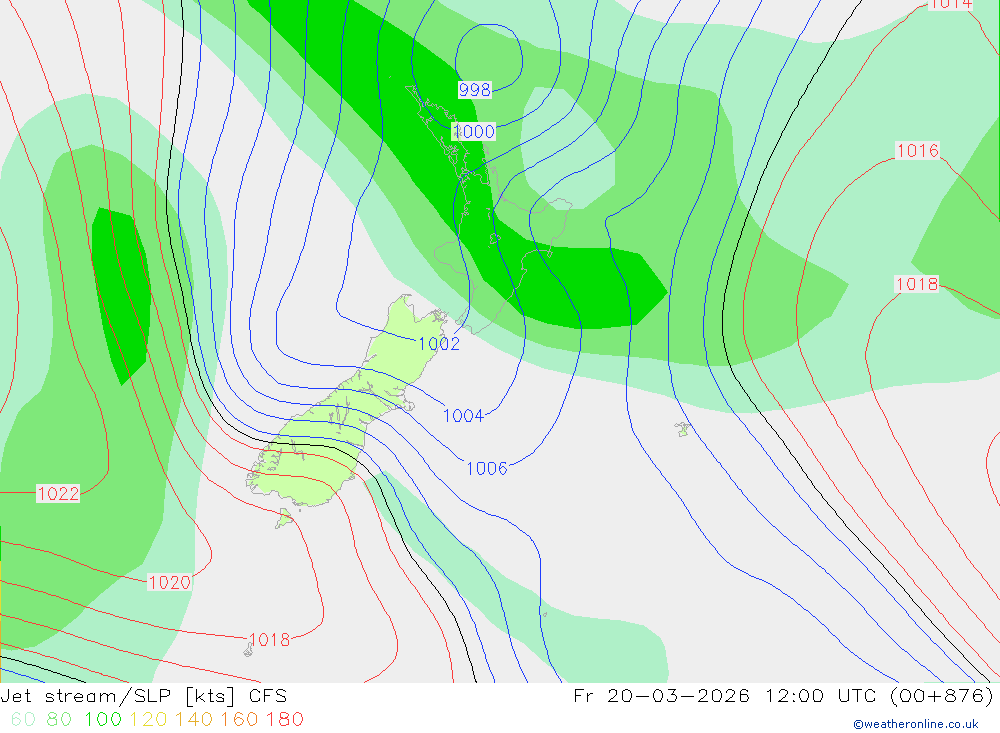Image resolution: width=1000 pixels, height=733 pixels.
Task: Click the weatheronline.co.uk copyright link
Action: pos(916,724)
